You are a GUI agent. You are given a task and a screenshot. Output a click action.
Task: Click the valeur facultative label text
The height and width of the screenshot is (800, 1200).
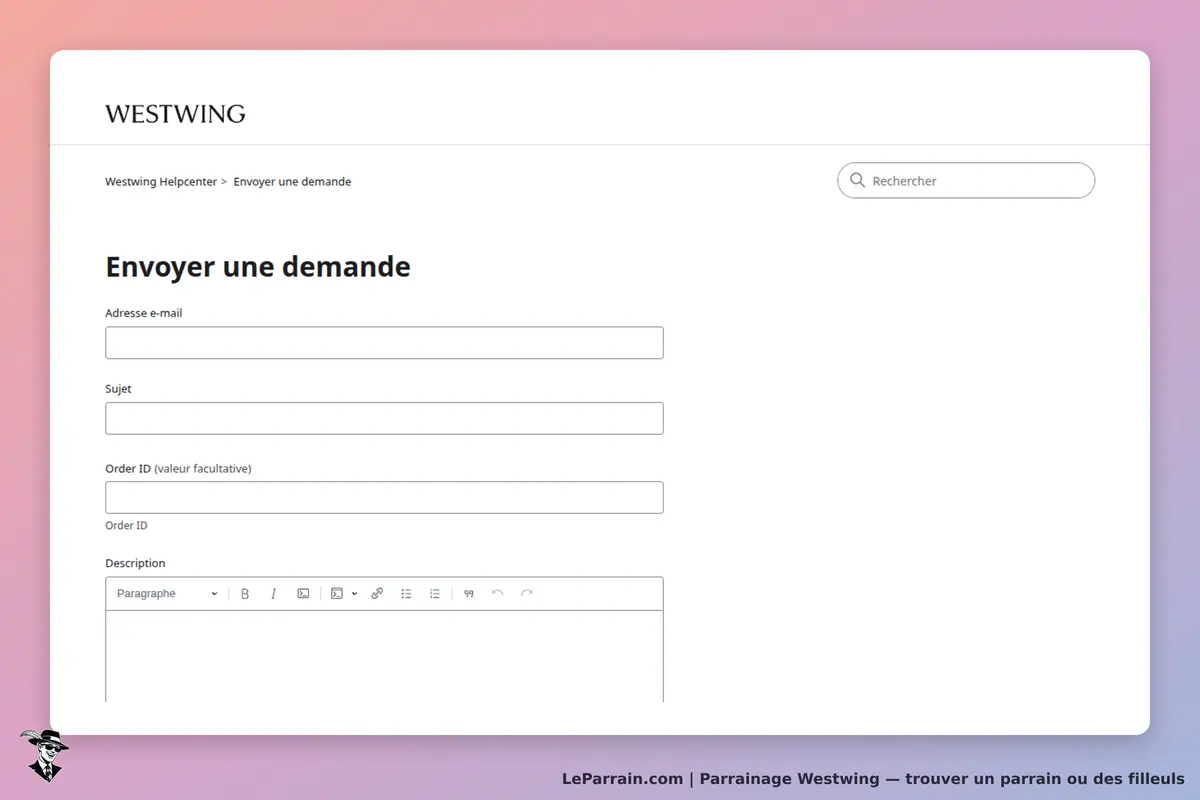pos(203,468)
